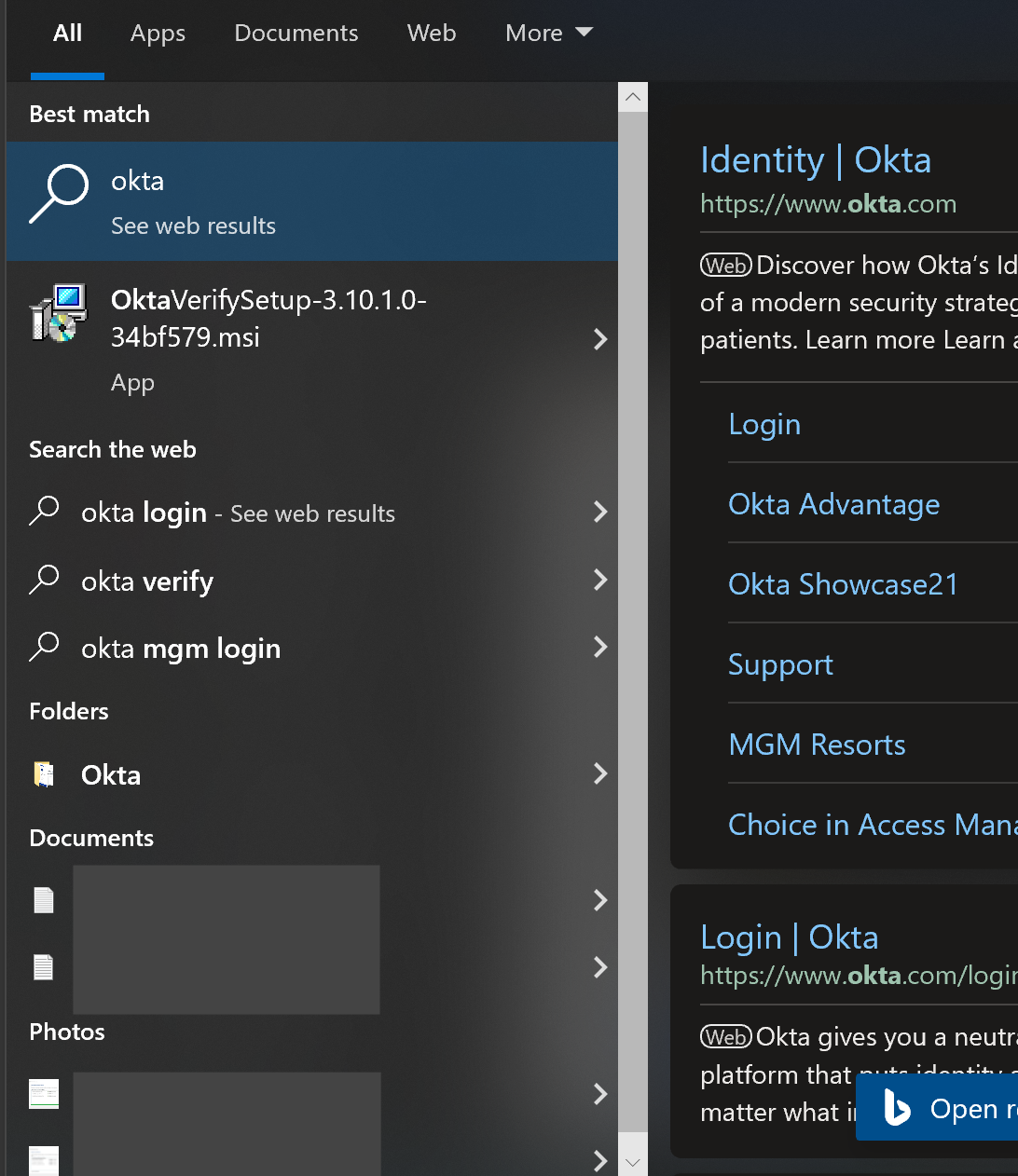Open the Okta Showcase21 link
The image size is (1018, 1176).
[844, 584]
